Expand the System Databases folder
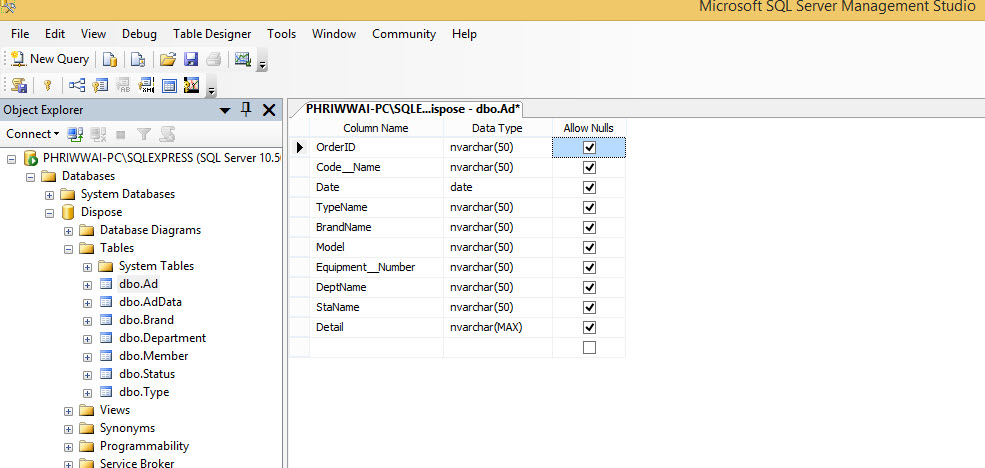Image resolution: width=985 pixels, height=468 pixels. [50, 195]
